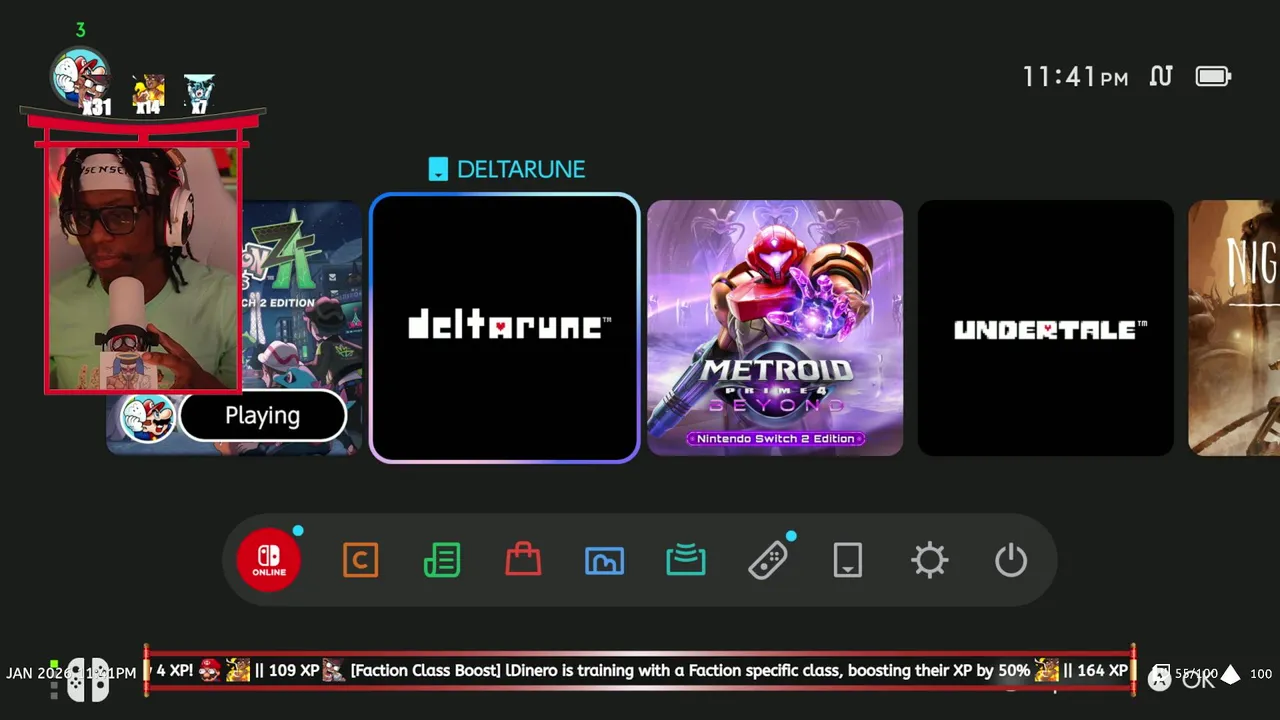Open GameChat C icon
The height and width of the screenshot is (720, 1280).
pos(360,560)
